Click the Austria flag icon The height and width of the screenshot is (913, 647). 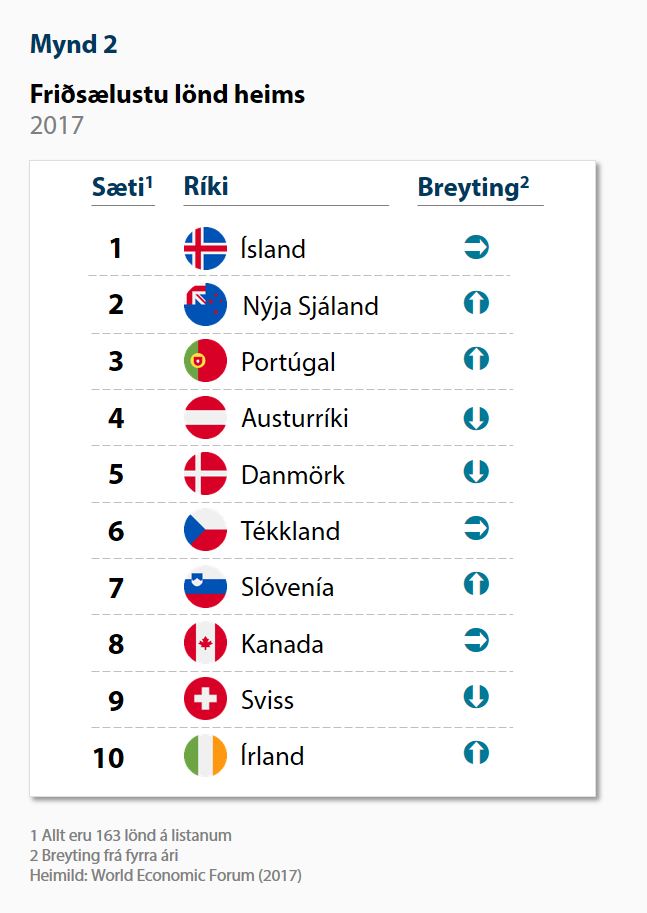click(x=205, y=417)
